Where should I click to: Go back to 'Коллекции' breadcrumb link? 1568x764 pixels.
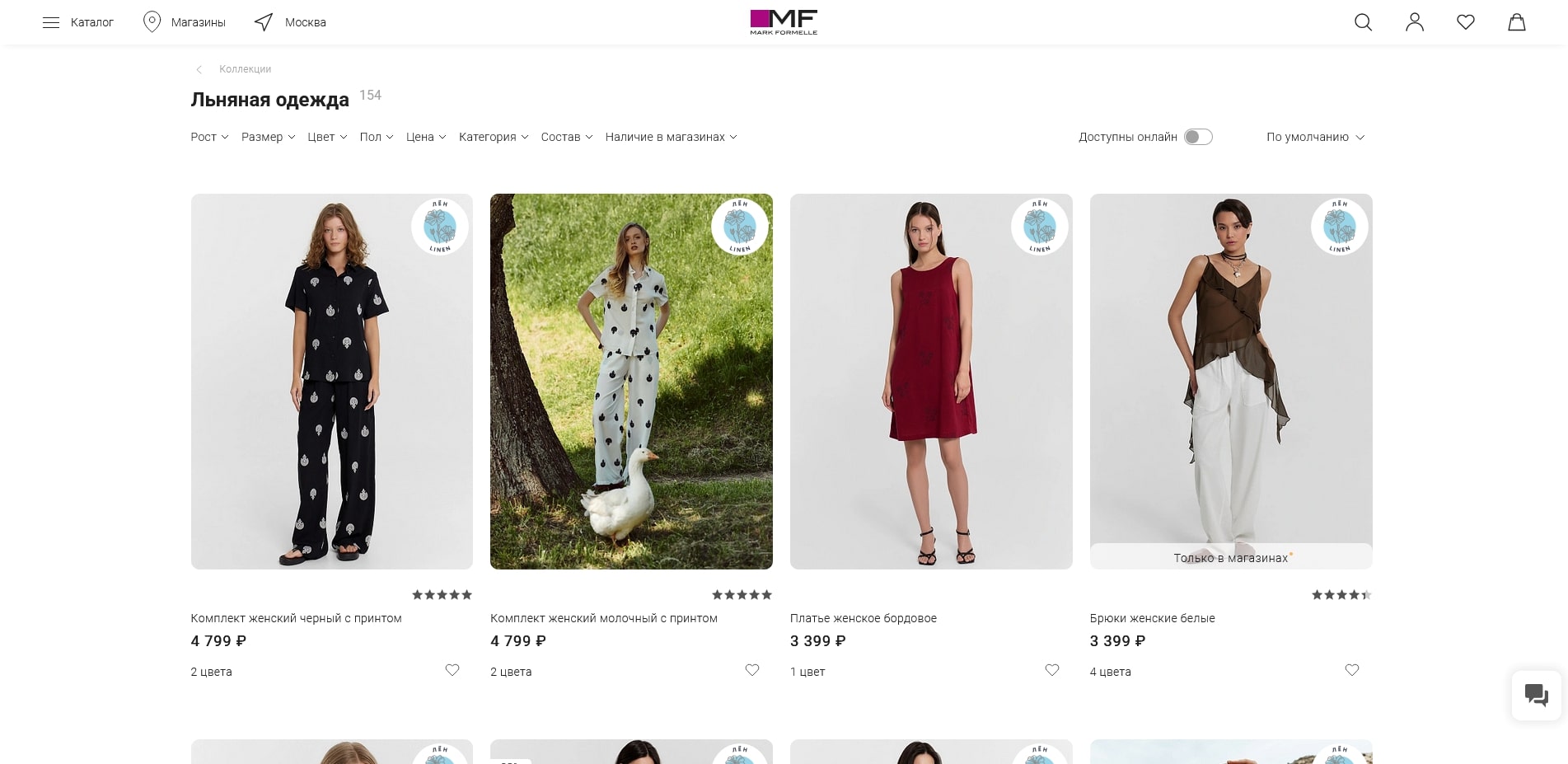[x=245, y=69]
